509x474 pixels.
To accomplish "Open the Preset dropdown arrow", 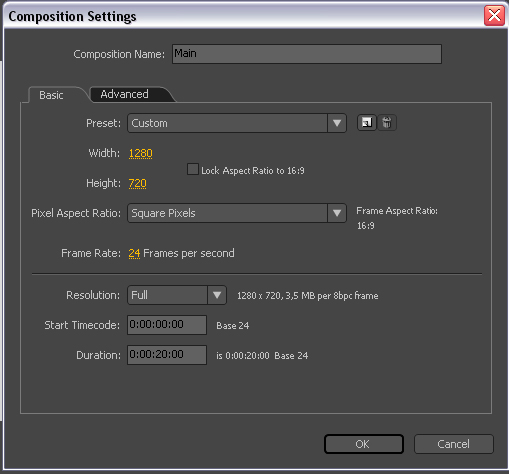I will (x=337, y=123).
